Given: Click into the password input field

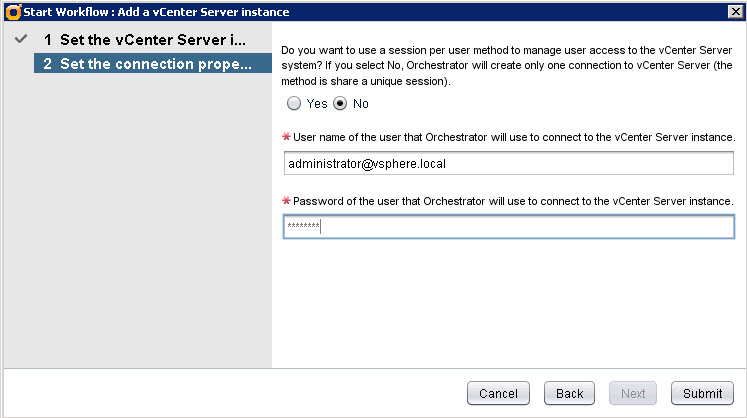Looking at the screenshot, I should coord(508,228).
